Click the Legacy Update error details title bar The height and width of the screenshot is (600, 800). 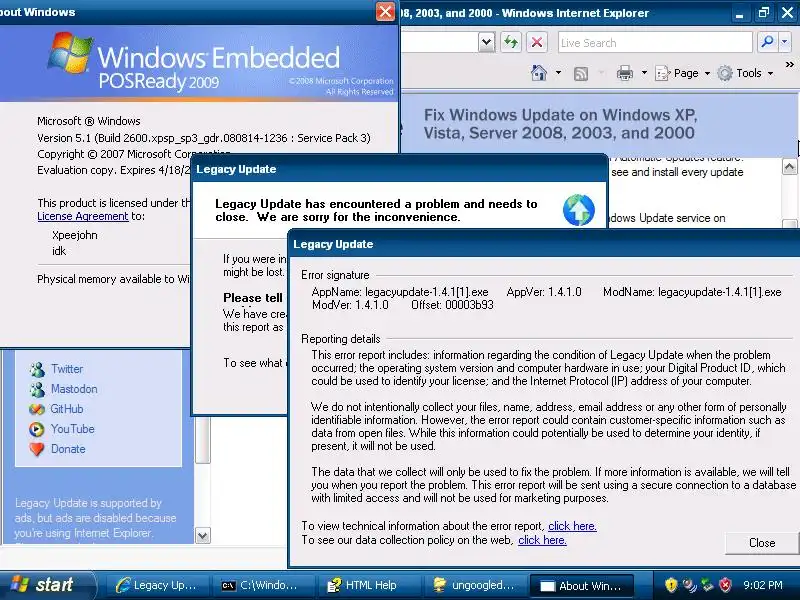(544, 244)
